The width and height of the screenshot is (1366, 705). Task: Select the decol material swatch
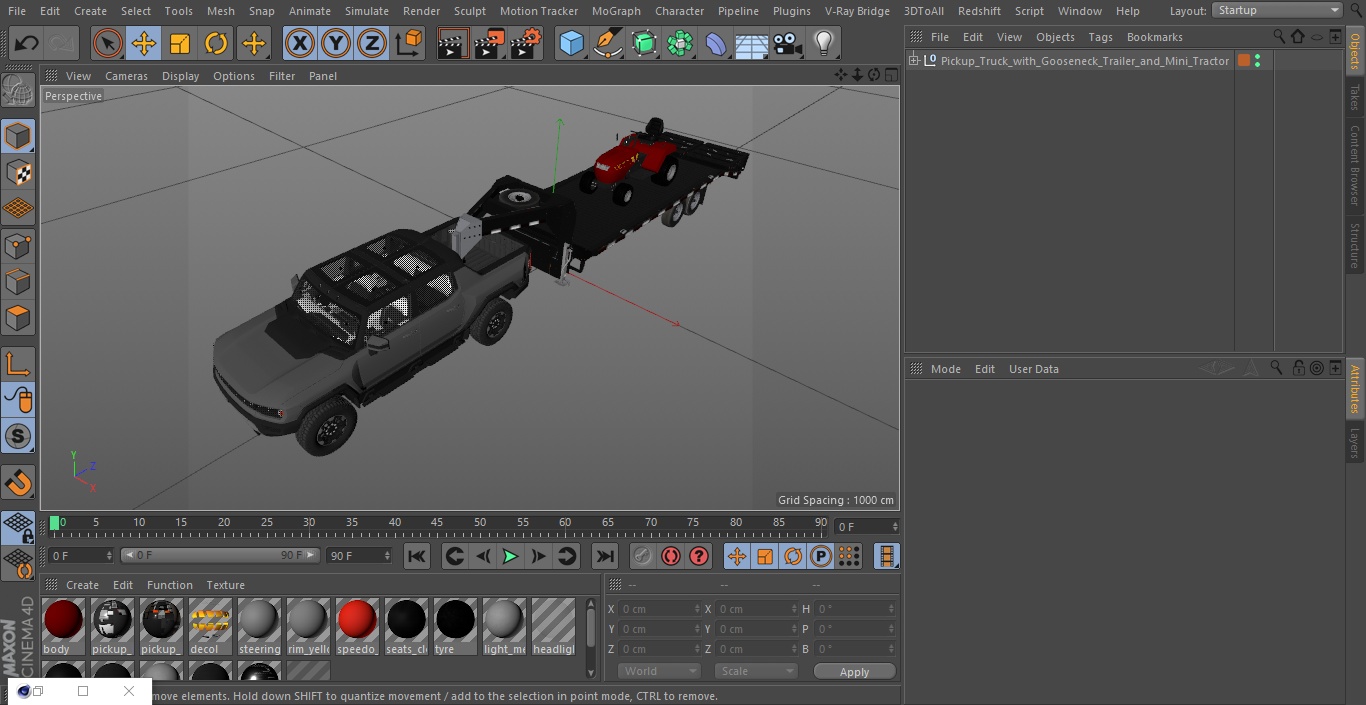click(x=210, y=626)
